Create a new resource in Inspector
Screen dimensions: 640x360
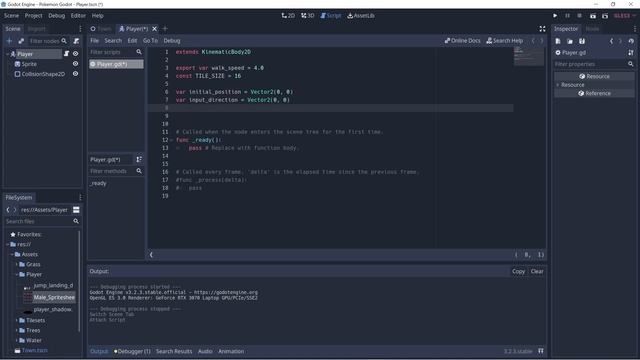[x=558, y=41]
